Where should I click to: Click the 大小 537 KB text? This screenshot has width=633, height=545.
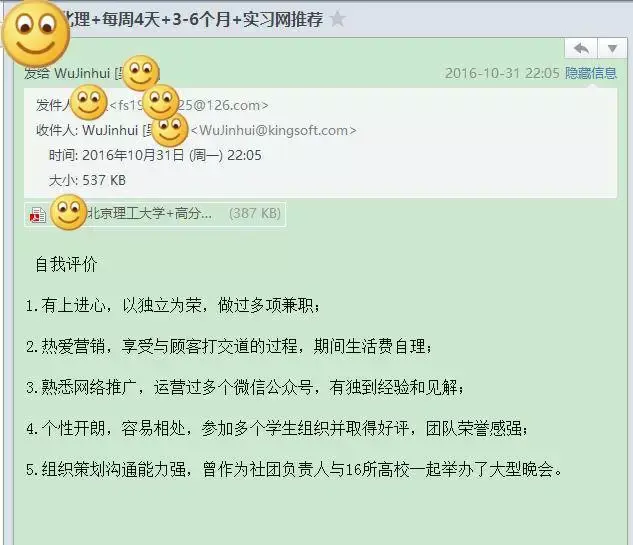(x=87, y=180)
